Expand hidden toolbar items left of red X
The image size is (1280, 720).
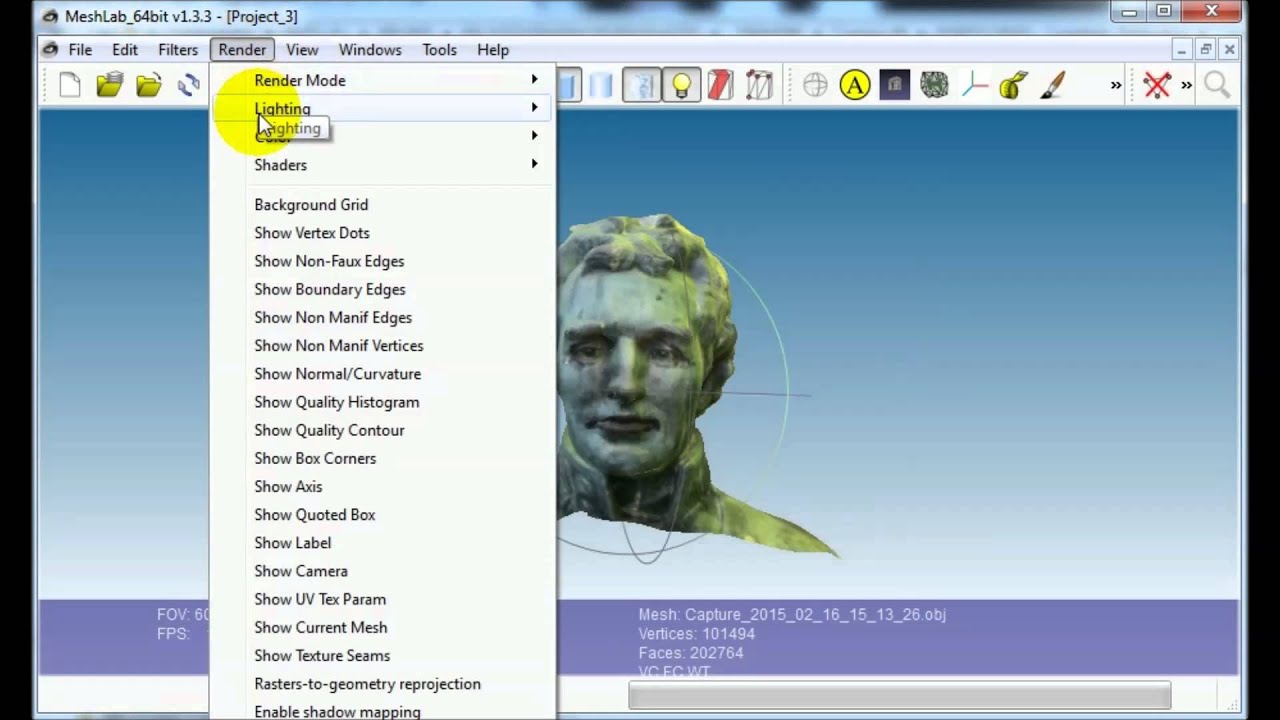point(1116,86)
